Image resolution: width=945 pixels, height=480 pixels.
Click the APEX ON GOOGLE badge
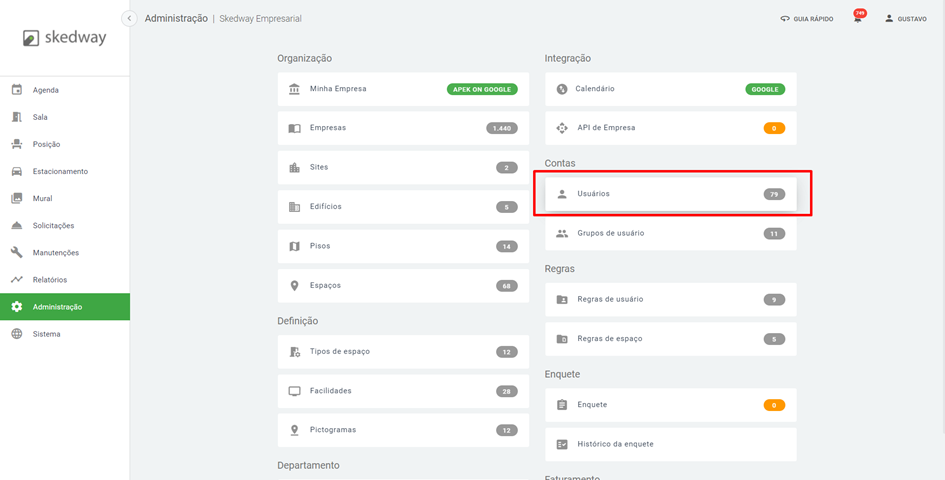click(482, 89)
